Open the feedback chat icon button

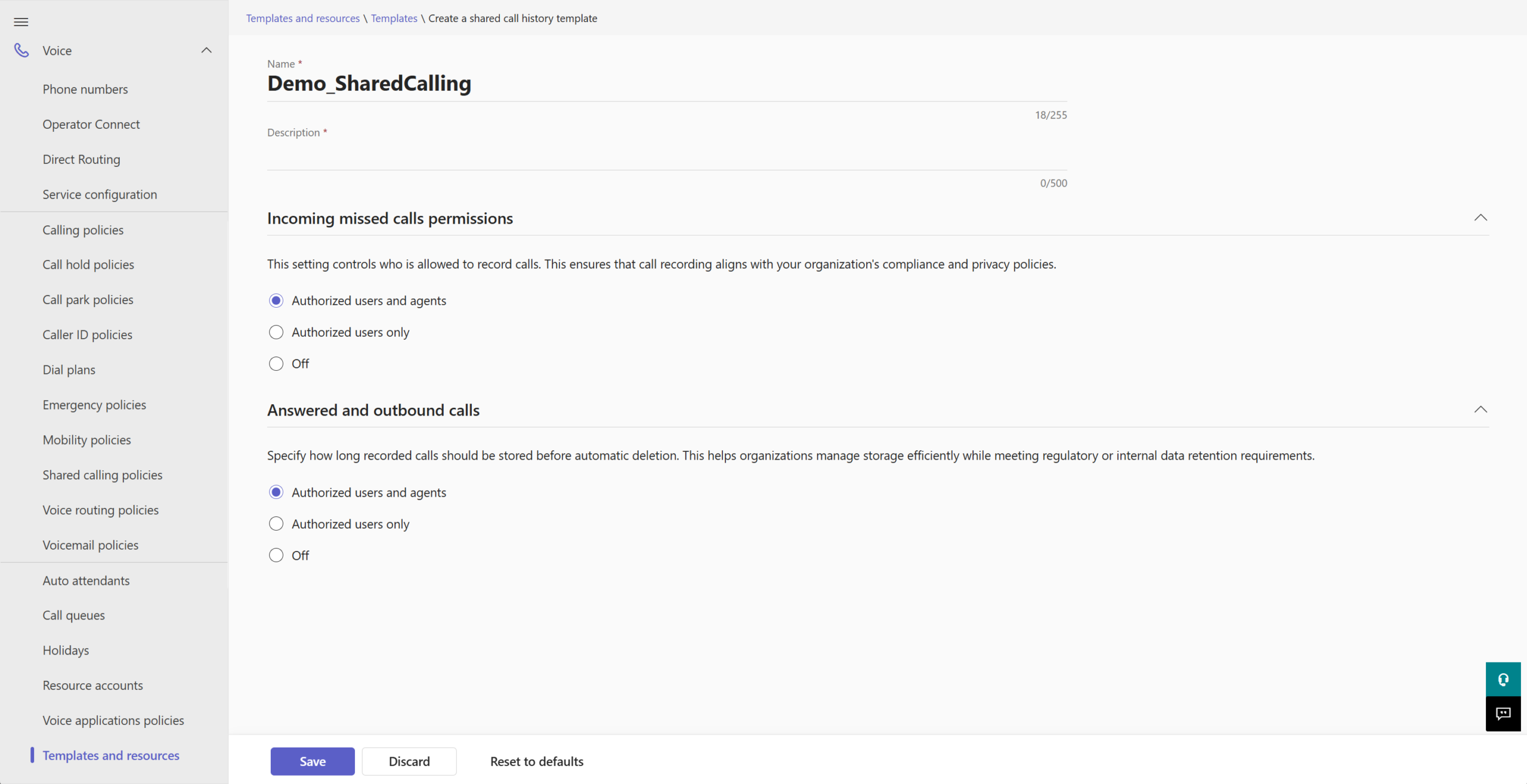[1503, 714]
